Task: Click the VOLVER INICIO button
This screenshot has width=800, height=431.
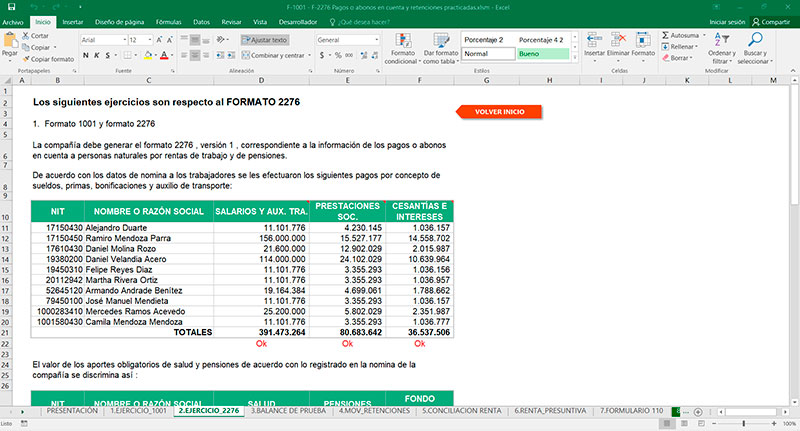Action: (x=499, y=112)
